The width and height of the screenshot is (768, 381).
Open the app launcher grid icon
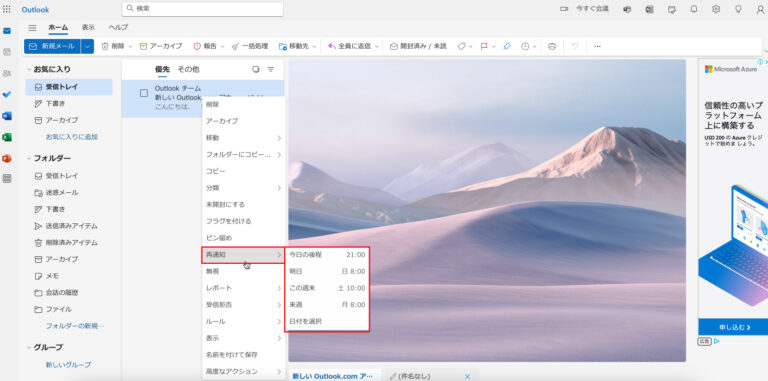tap(7, 9)
